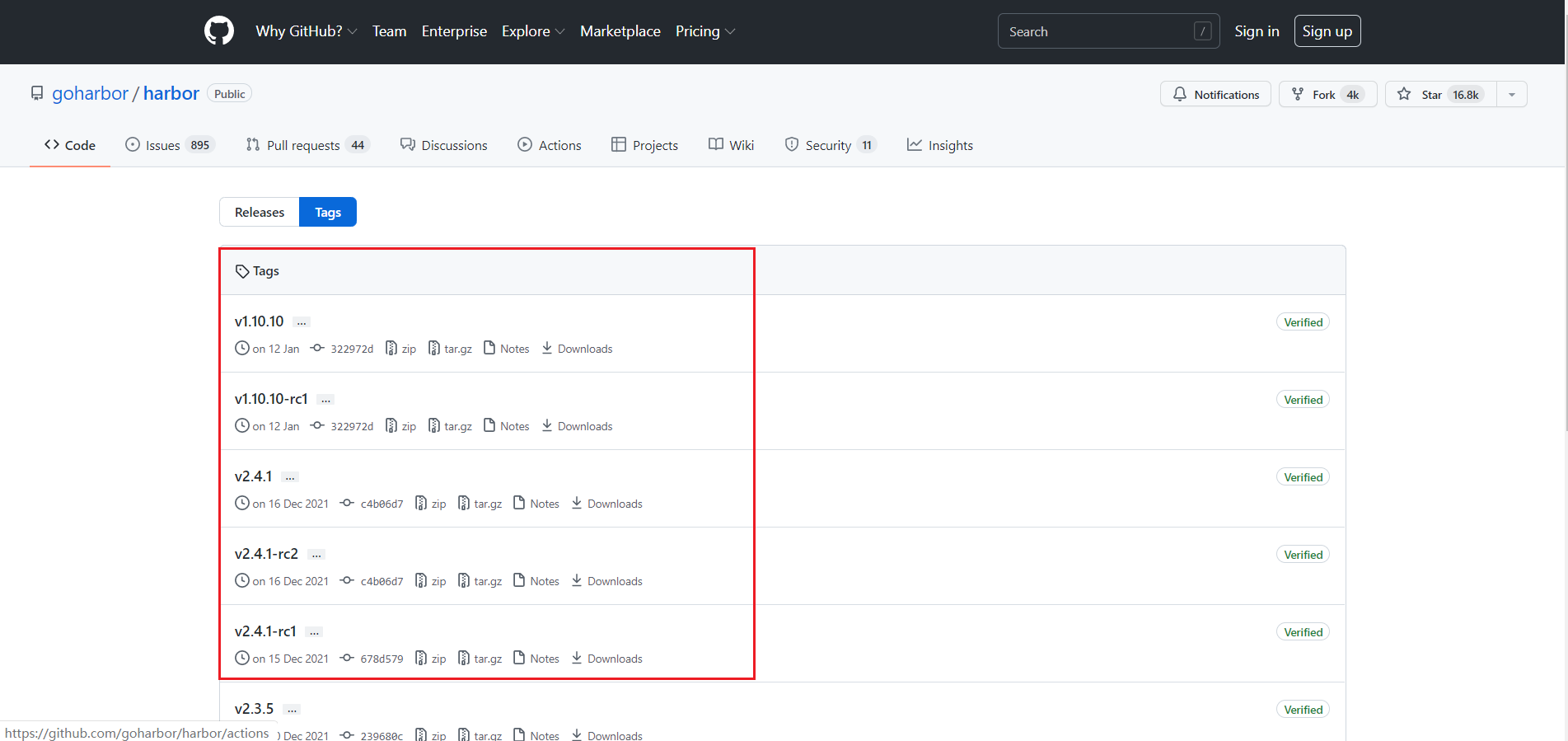Focus the Search input field
Screen dimensions: 1568x741
tap(1108, 31)
